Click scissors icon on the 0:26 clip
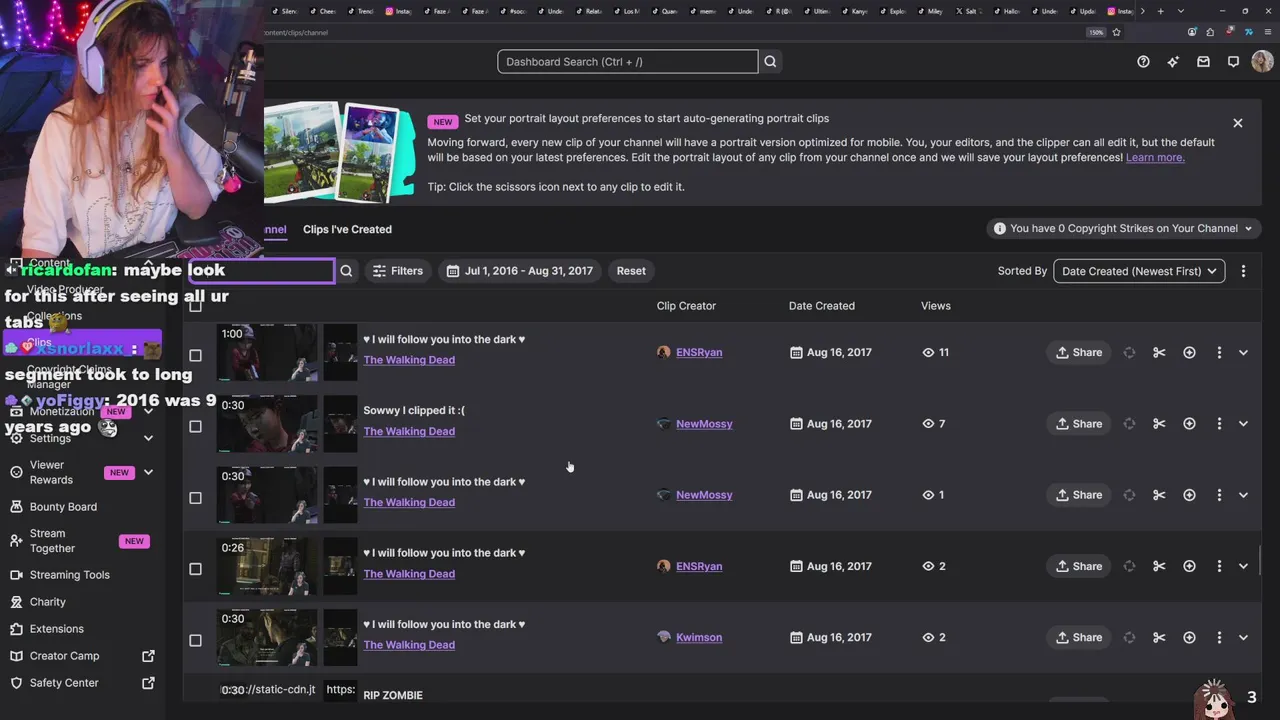Screen dimensions: 1280x720 pos(1159,566)
